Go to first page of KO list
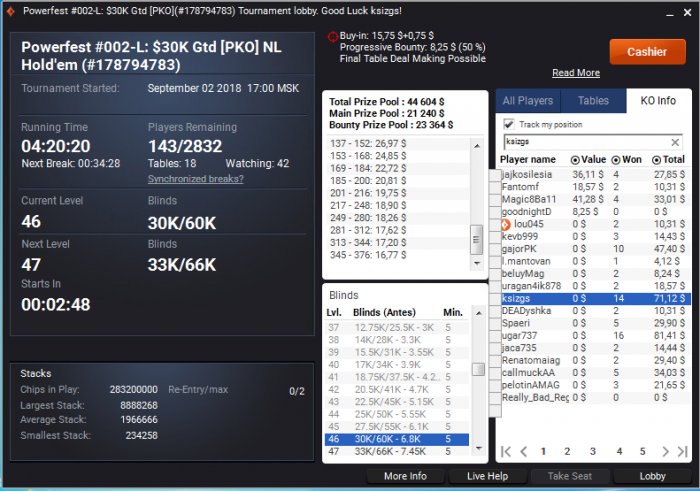Viewport: 700px width, 491px height. tap(505, 451)
